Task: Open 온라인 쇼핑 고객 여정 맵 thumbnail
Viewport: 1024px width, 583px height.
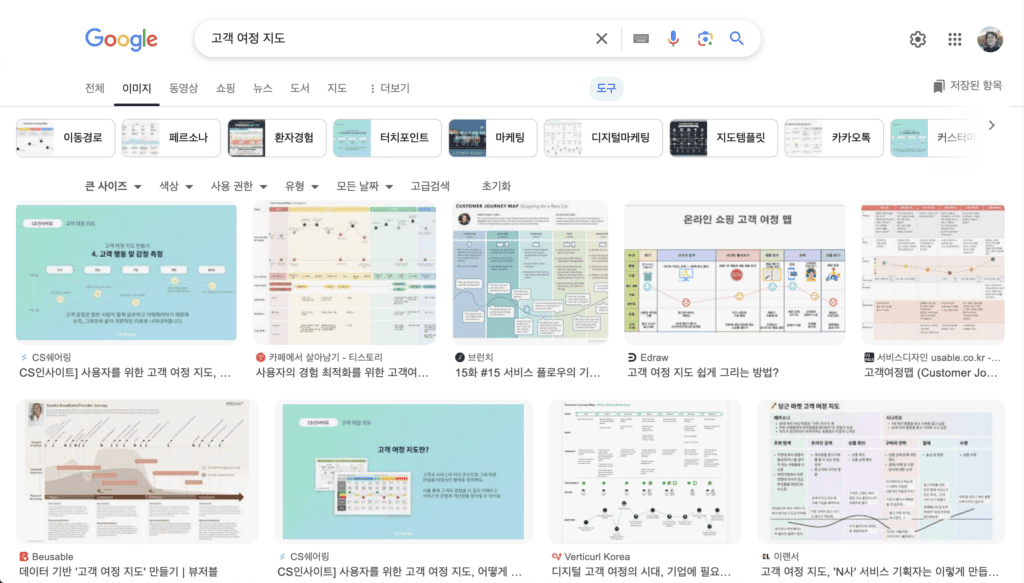Action: pos(735,272)
